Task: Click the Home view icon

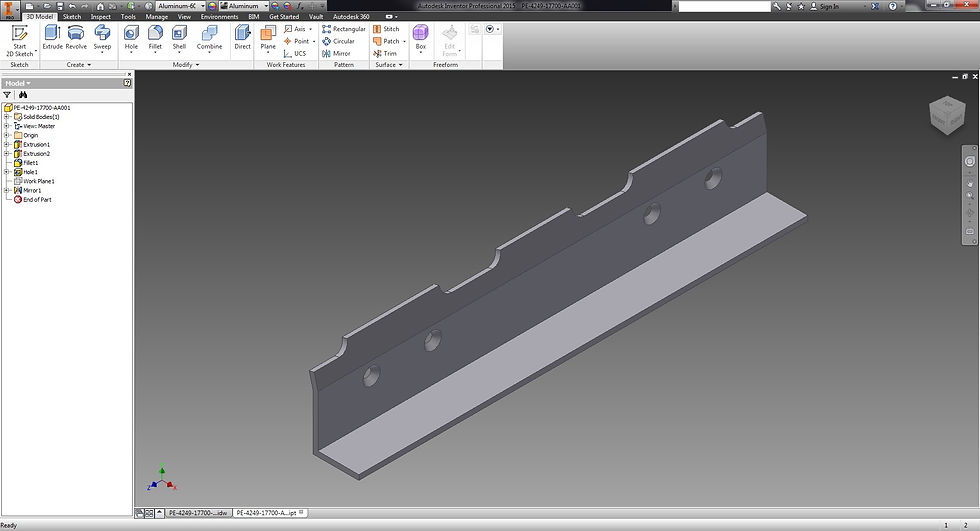Action: coord(100,6)
